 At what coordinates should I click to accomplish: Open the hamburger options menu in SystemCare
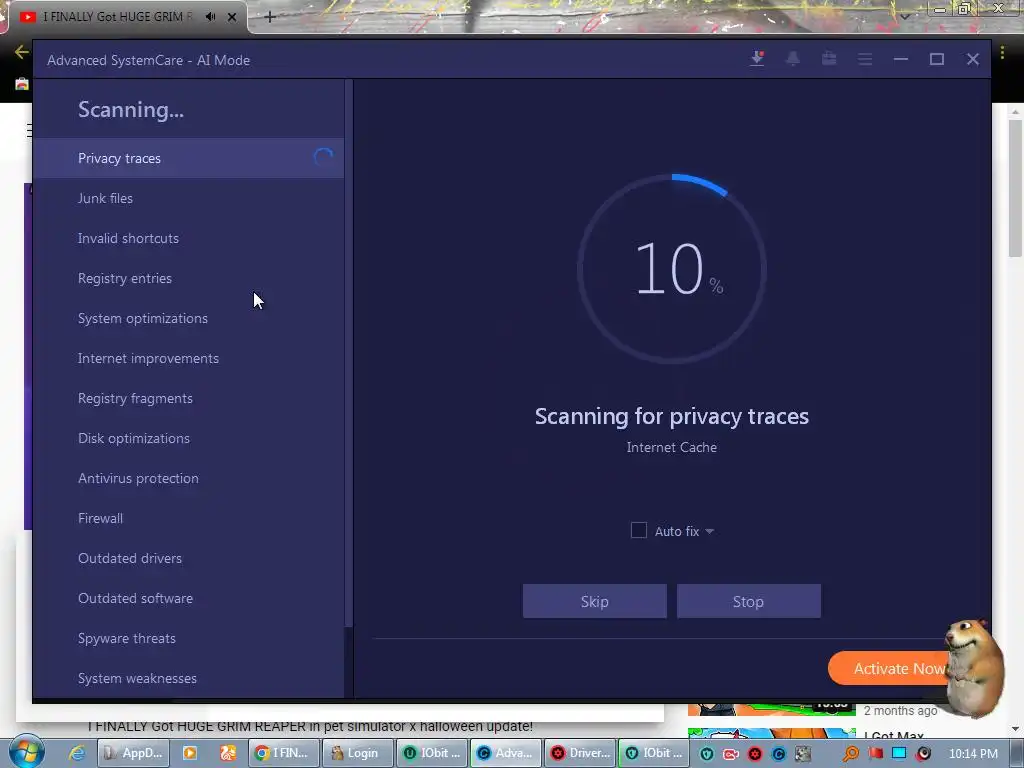point(865,59)
